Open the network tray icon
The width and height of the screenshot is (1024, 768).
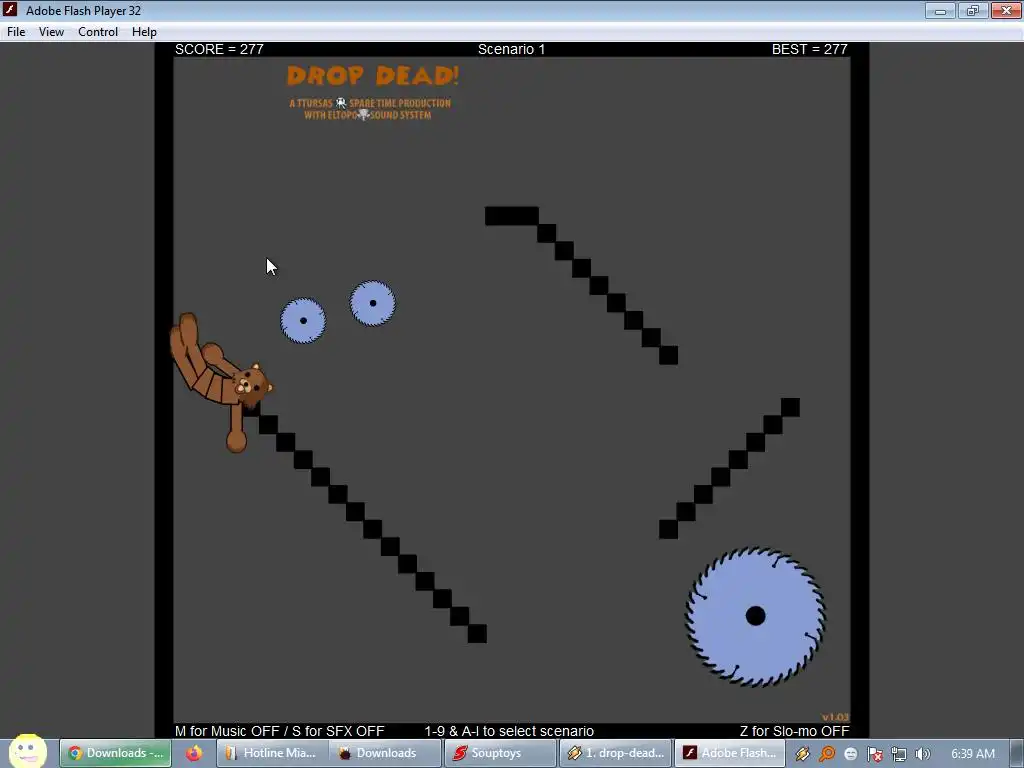point(899,754)
